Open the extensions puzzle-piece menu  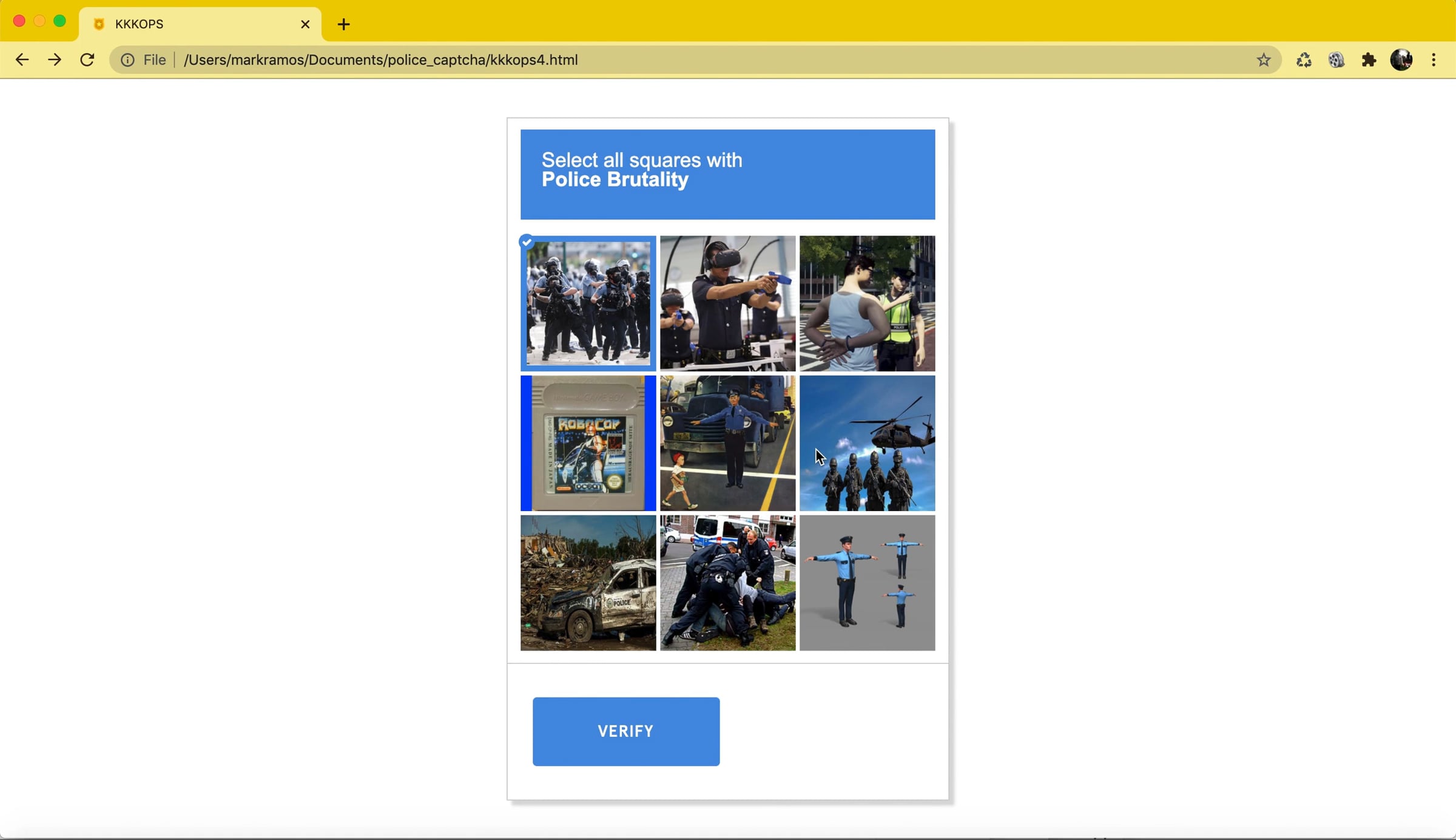(x=1369, y=59)
